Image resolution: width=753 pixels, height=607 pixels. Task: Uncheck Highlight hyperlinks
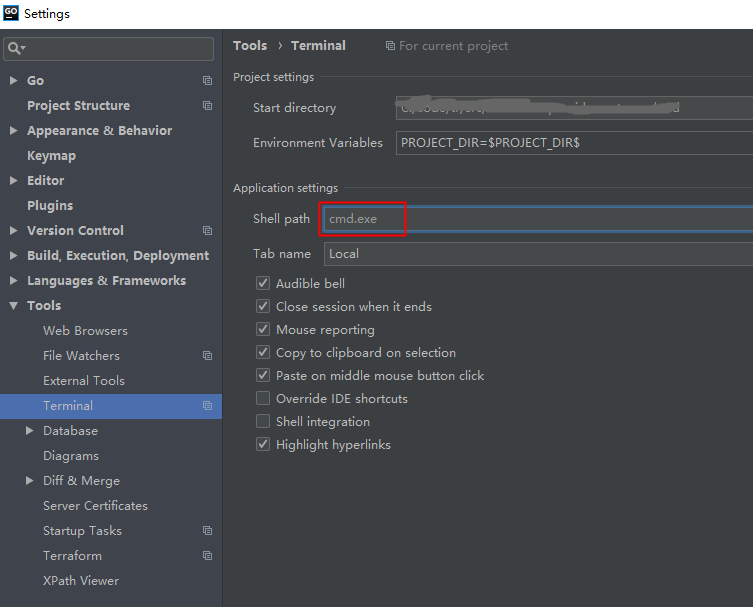point(263,445)
